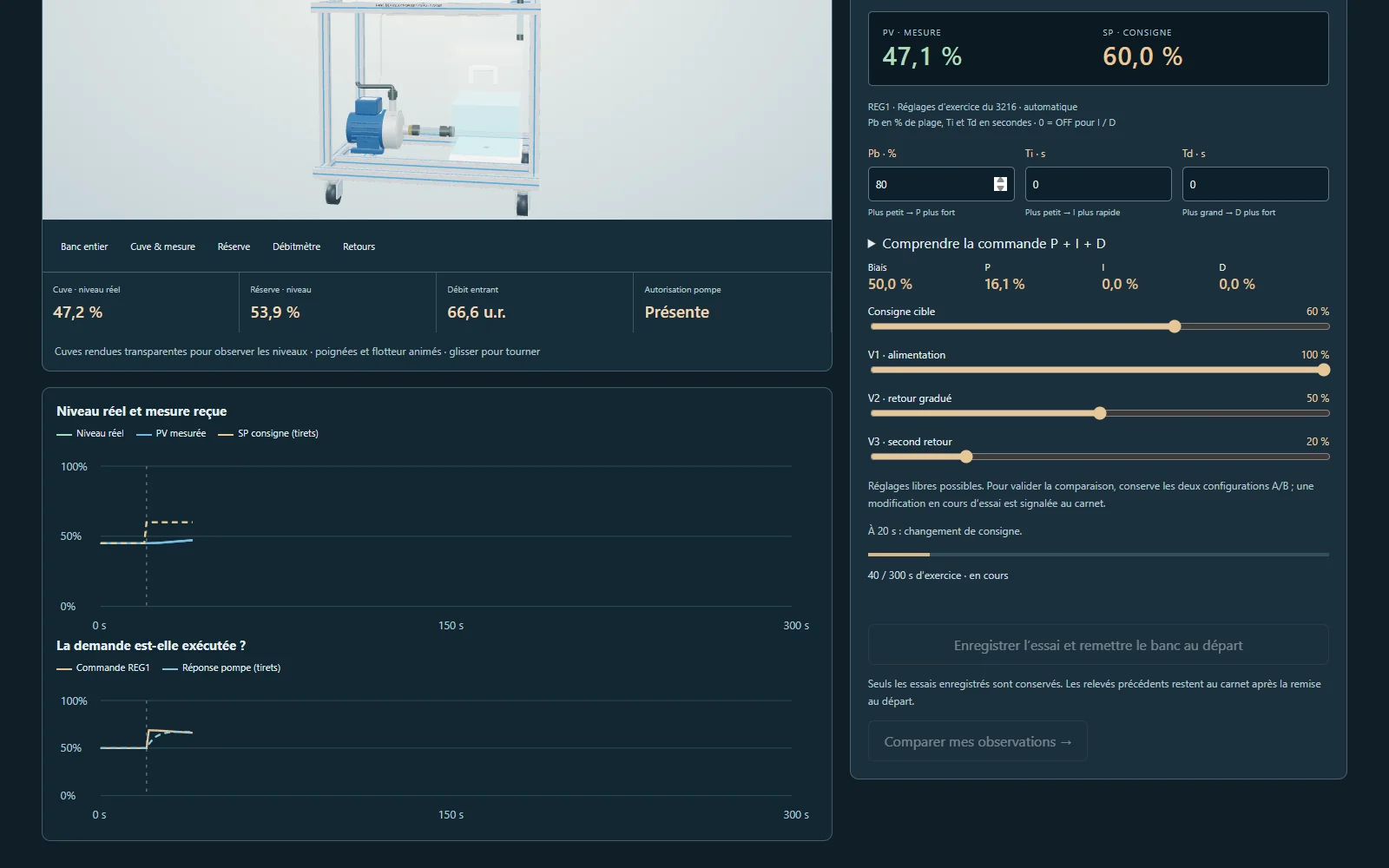This screenshot has height=868, width=1389.
Task: Open Comparer mes observations link
Action: [x=978, y=741]
